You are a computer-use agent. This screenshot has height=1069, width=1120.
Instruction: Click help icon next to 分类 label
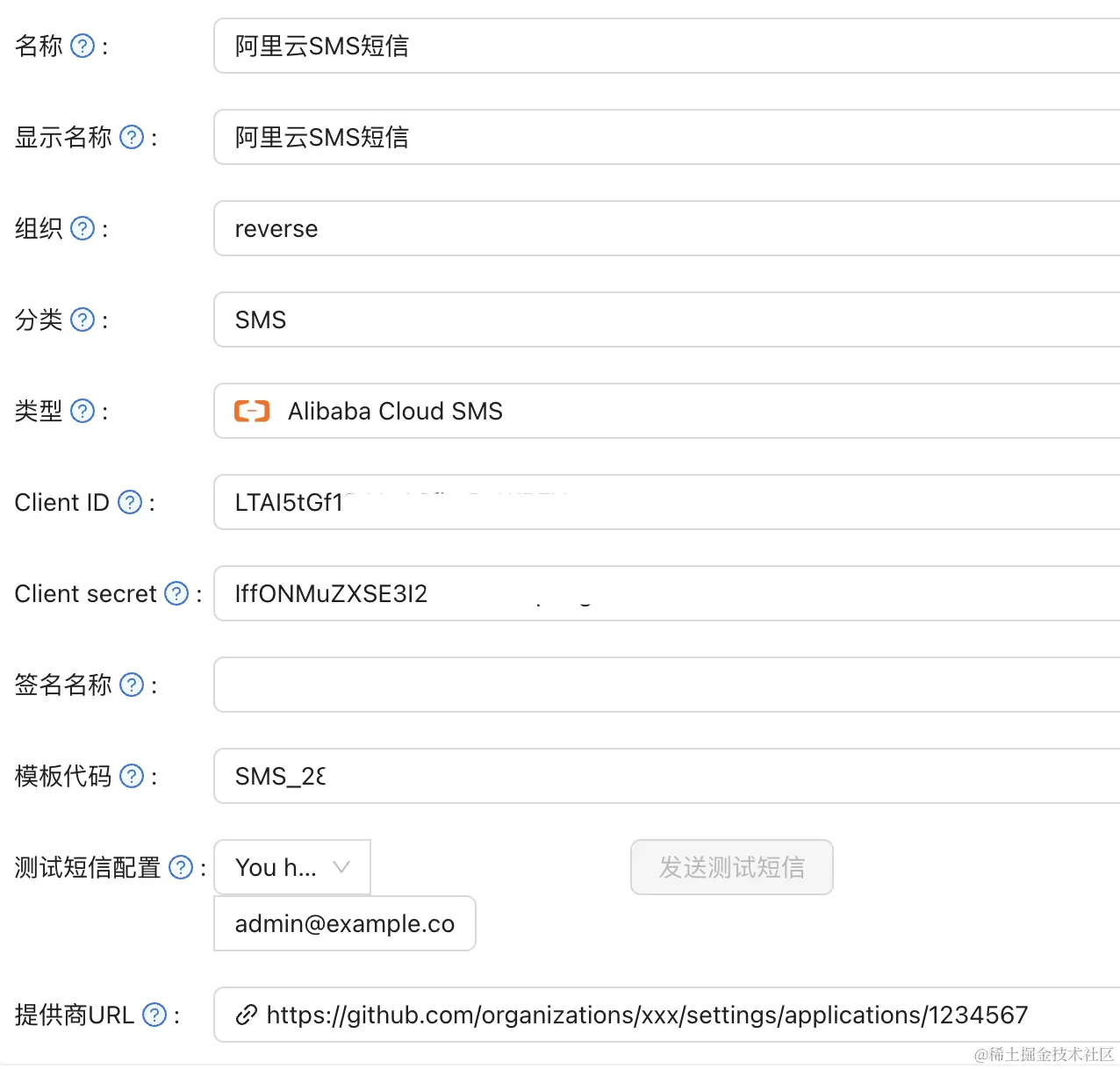[83, 319]
